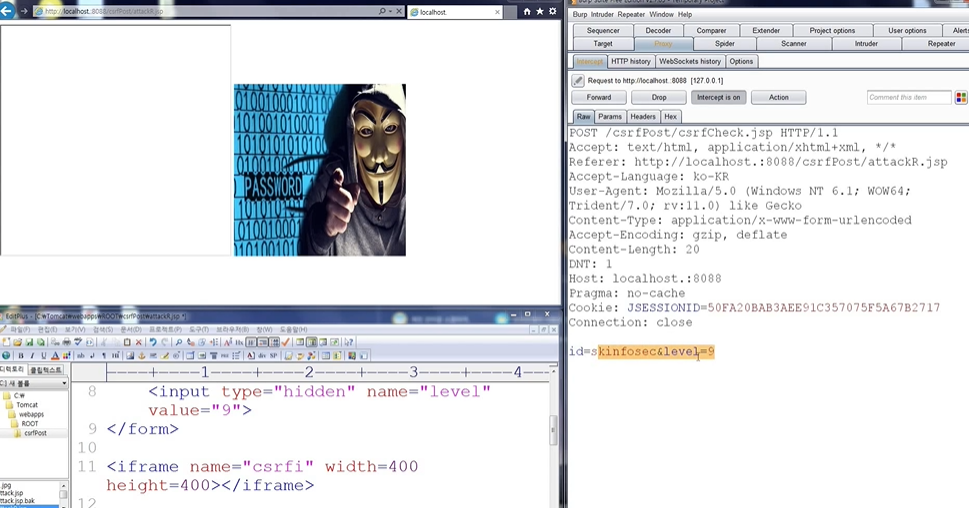969x508 pixels.
Task: Click the address bar search magnifier icon
Action: (382, 11)
